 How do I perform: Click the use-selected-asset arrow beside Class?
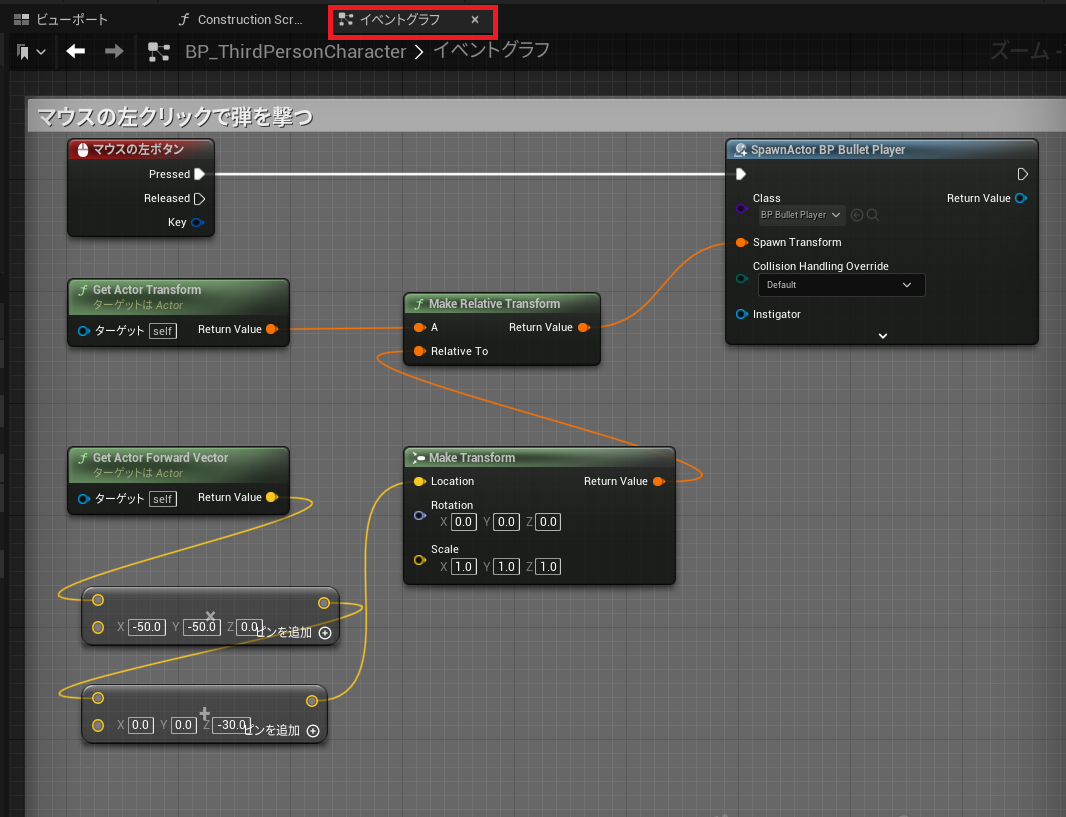857,215
